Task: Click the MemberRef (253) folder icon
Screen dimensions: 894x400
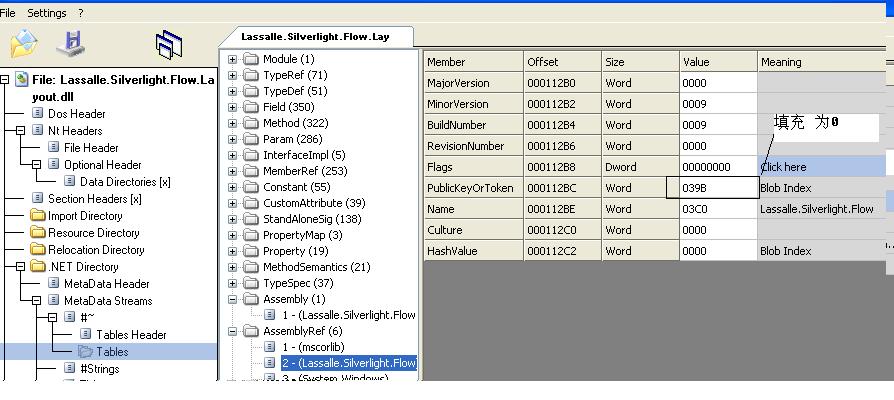Action: click(251, 171)
